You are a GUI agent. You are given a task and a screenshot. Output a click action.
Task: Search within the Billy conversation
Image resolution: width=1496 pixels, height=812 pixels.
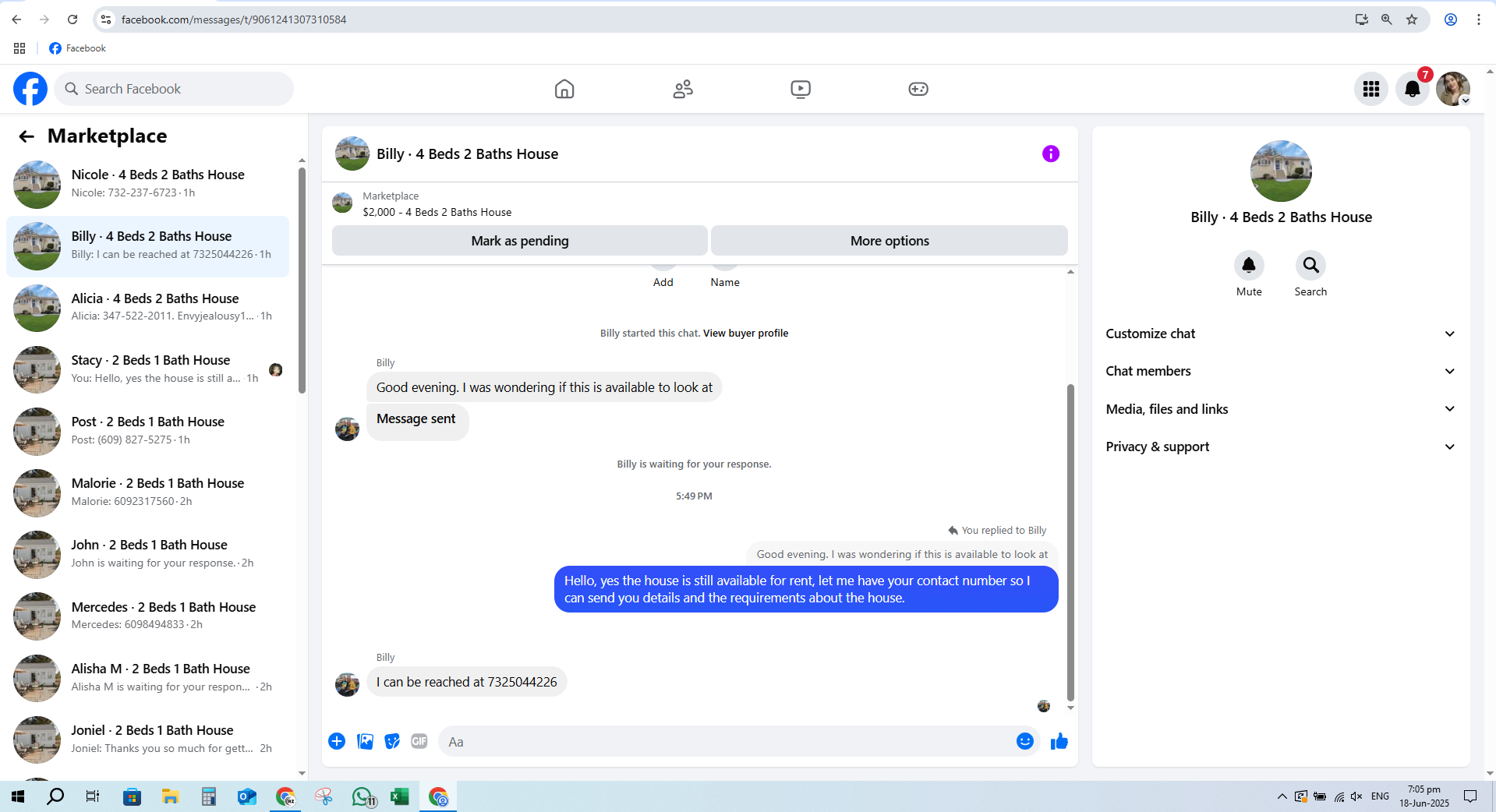pyautogui.click(x=1310, y=266)
